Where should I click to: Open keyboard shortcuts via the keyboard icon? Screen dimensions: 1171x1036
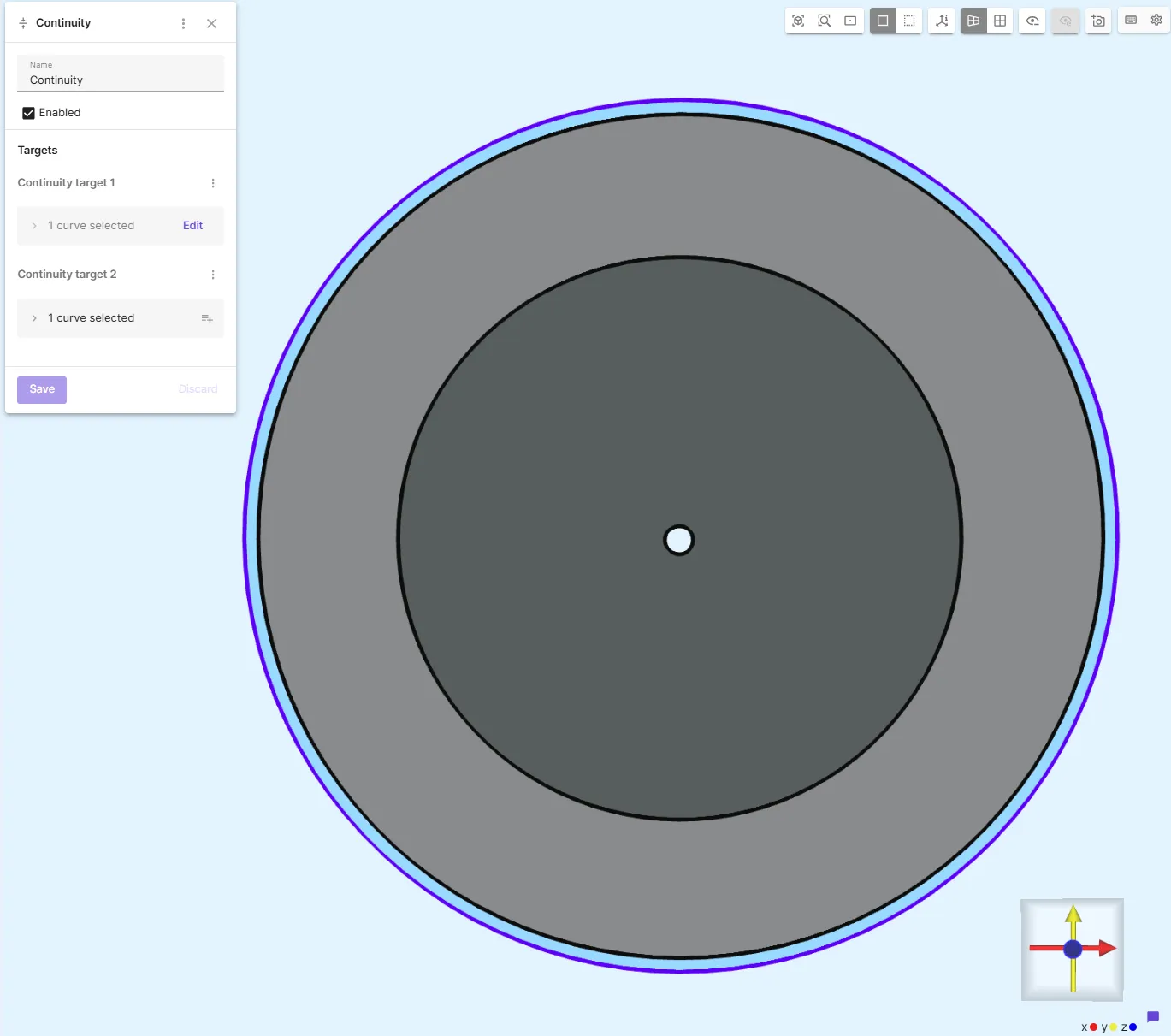pyautogui.click(x=1131, y=20)
